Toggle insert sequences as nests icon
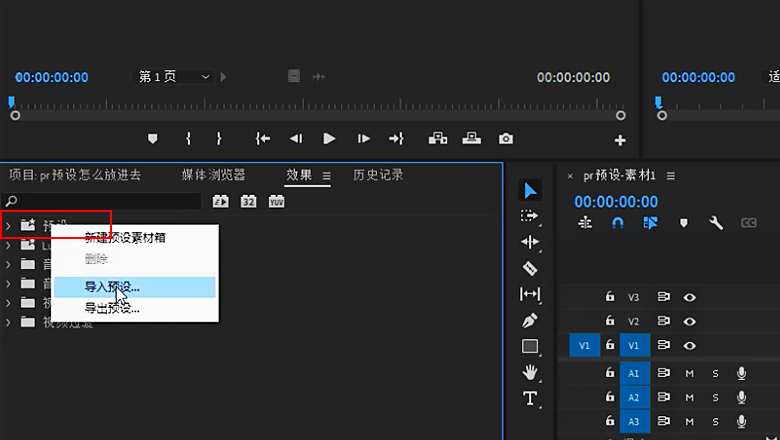The image size is (780, 440). click(x=585, y=223)
